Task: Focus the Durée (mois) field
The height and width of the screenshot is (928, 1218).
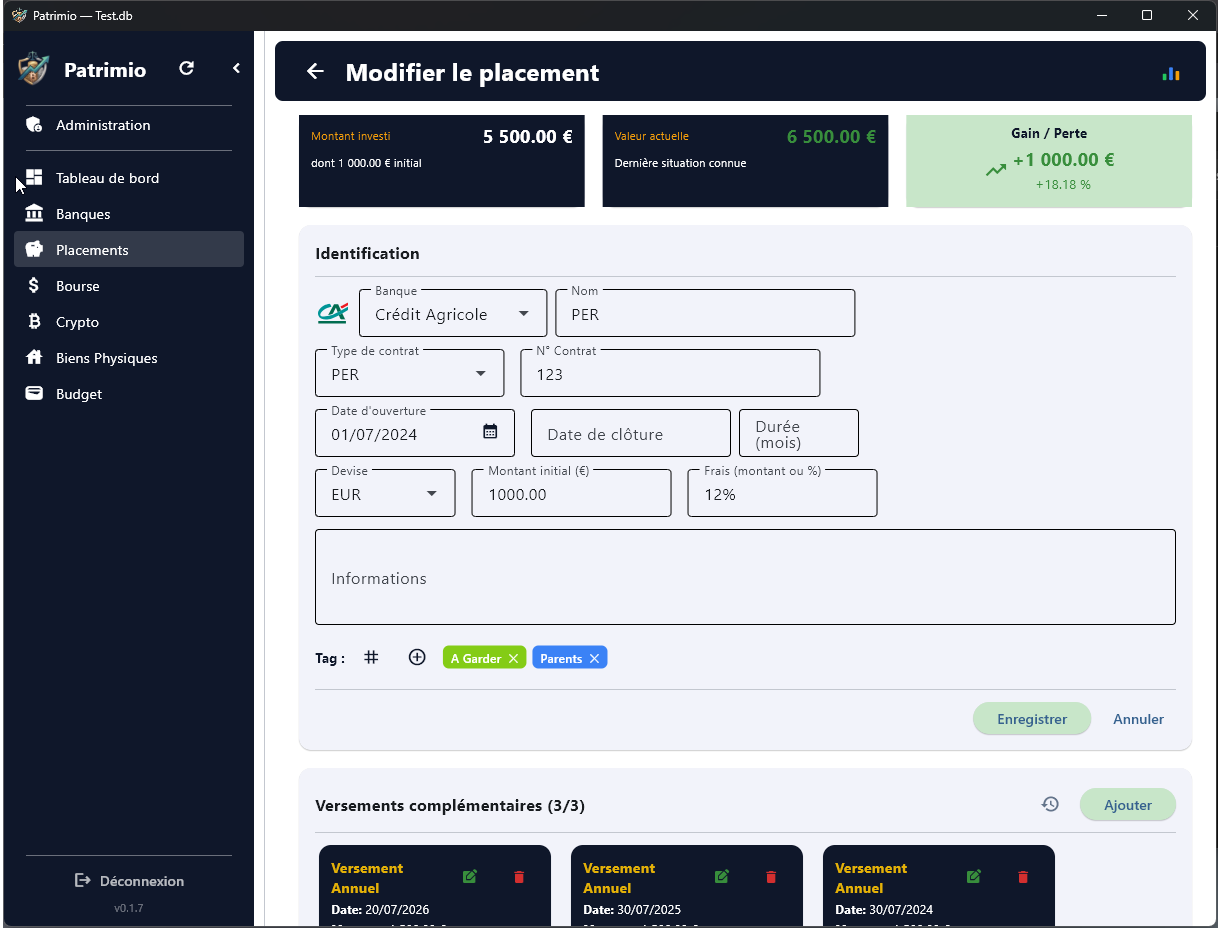Action: point(799,434)
